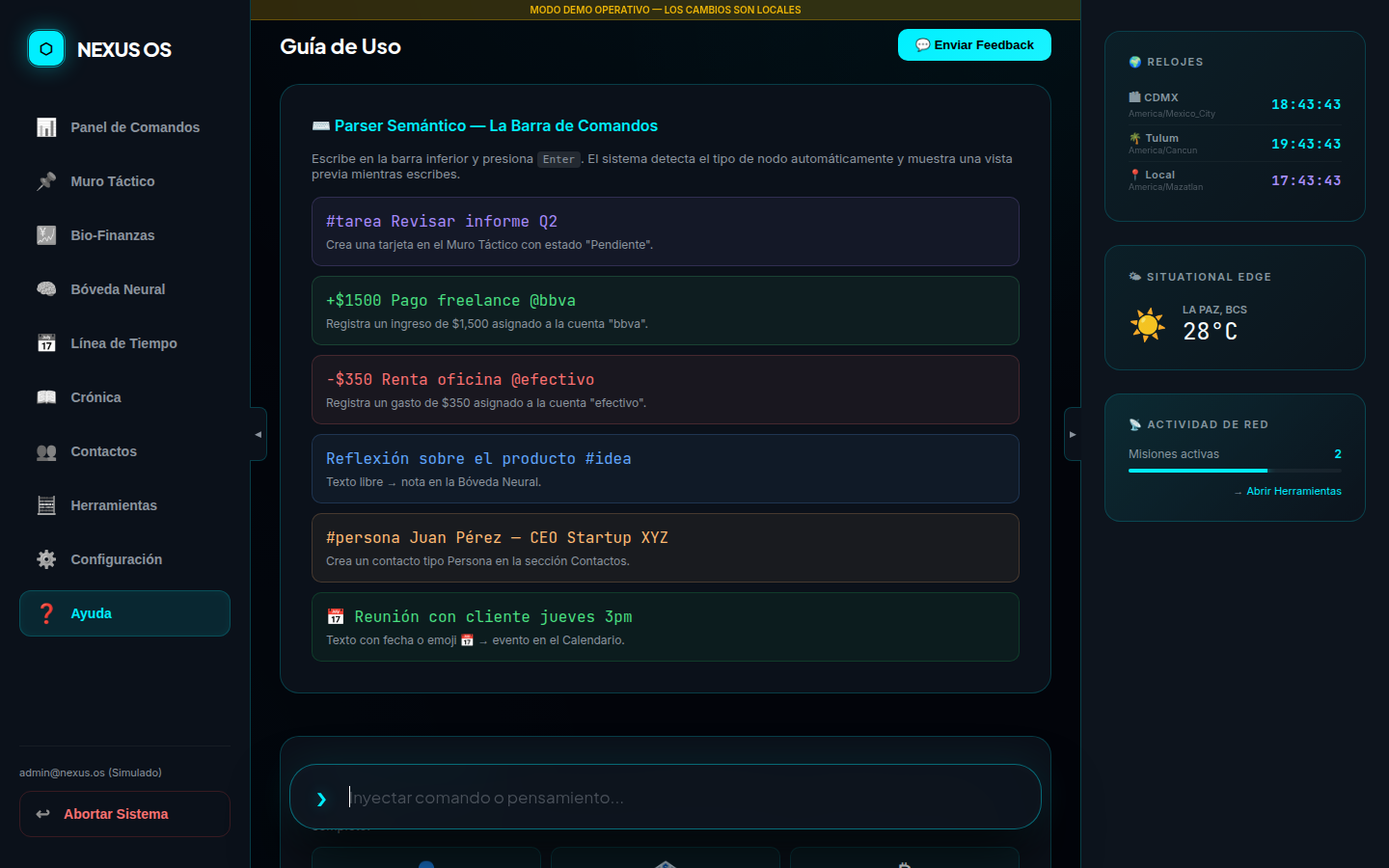Select the Muro Táctico pin icon
Viewport: 1389px width, 868px height.
[x=46, y=181]
